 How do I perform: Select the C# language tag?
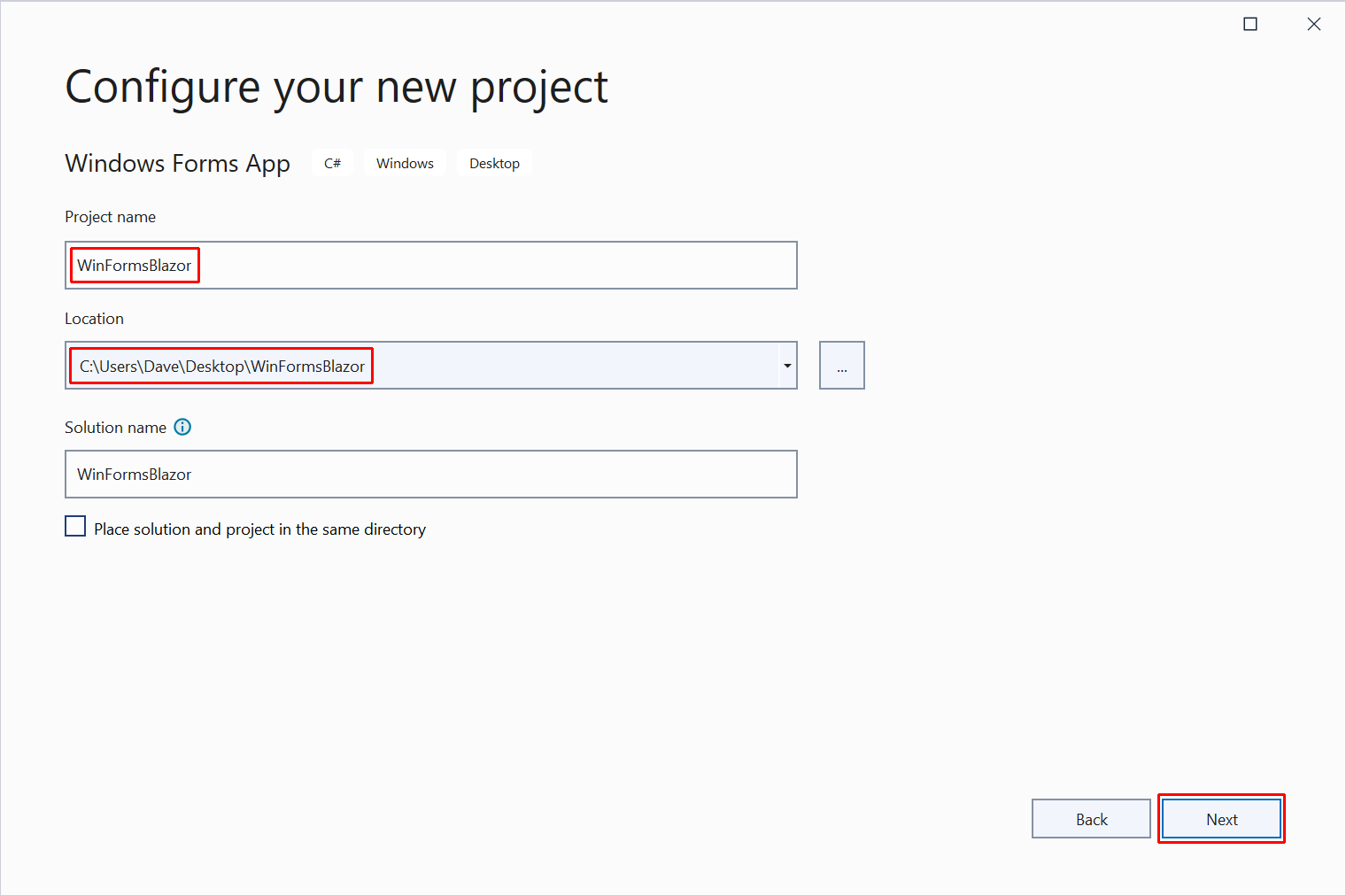click(332, 163)
